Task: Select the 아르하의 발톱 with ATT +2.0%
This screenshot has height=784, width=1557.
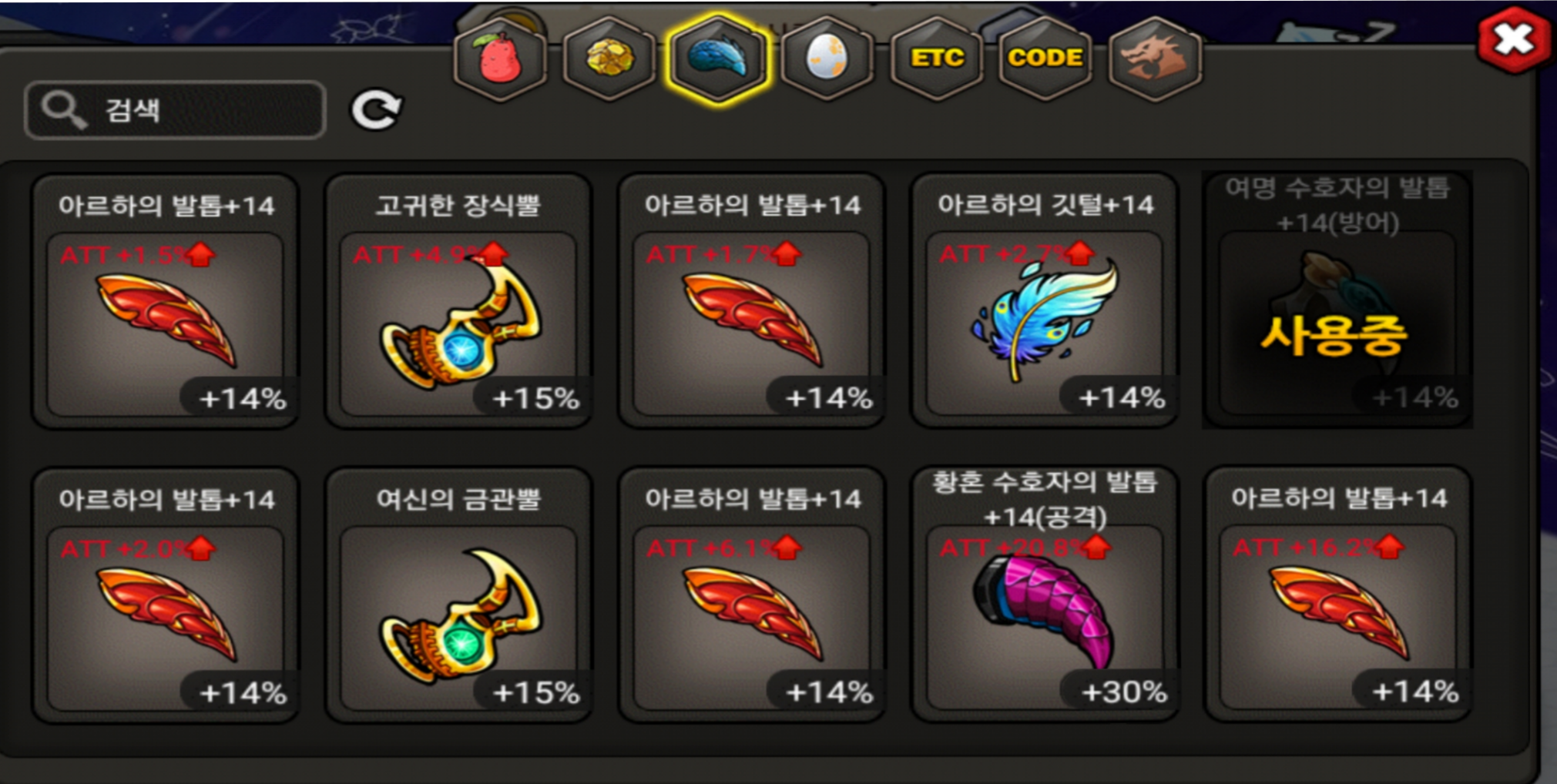Action: 166,595
